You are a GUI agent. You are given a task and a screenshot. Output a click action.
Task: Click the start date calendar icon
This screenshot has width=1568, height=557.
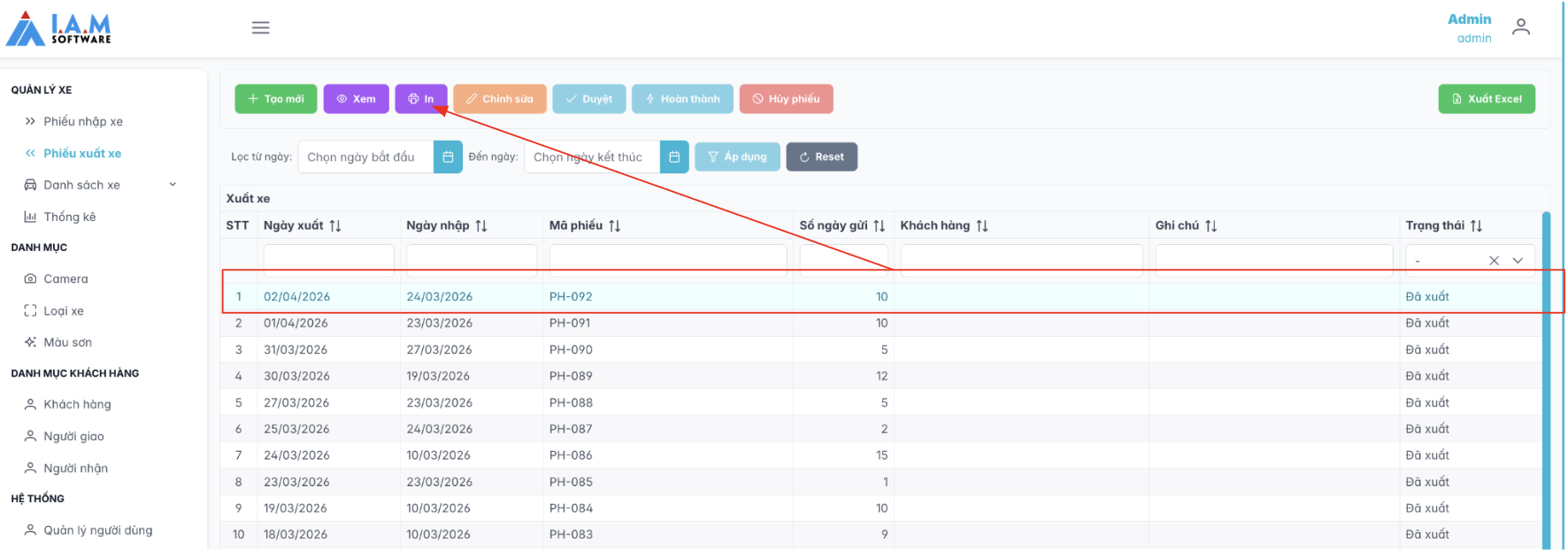[x=448, y=157]
